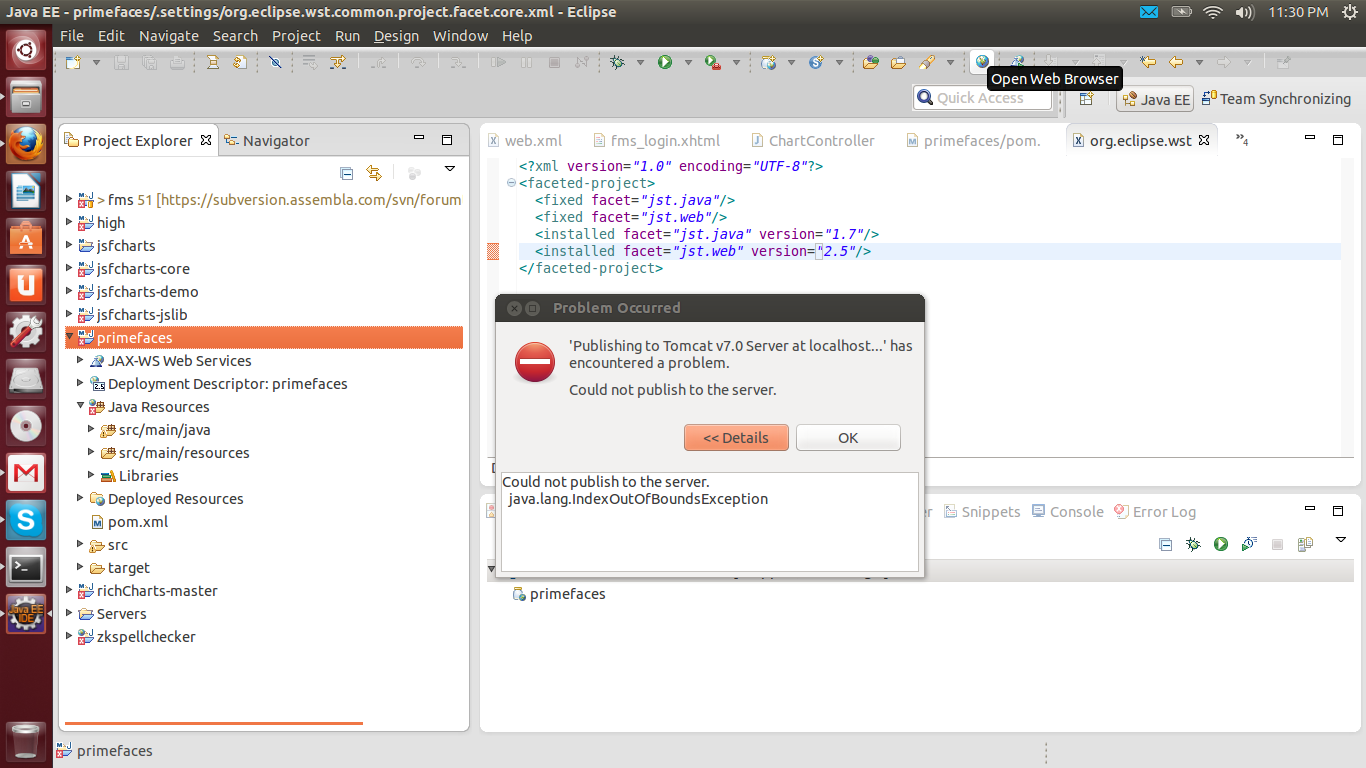Click the Open Perspective icon

tap(1086, 98)
